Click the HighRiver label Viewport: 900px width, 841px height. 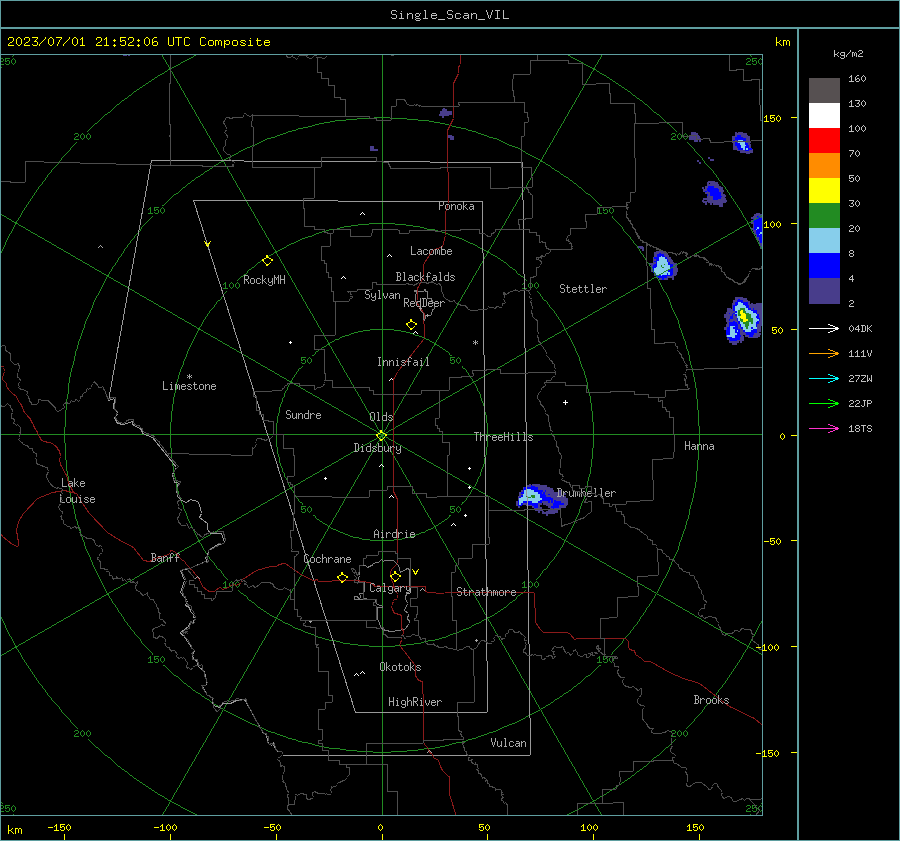414,702
